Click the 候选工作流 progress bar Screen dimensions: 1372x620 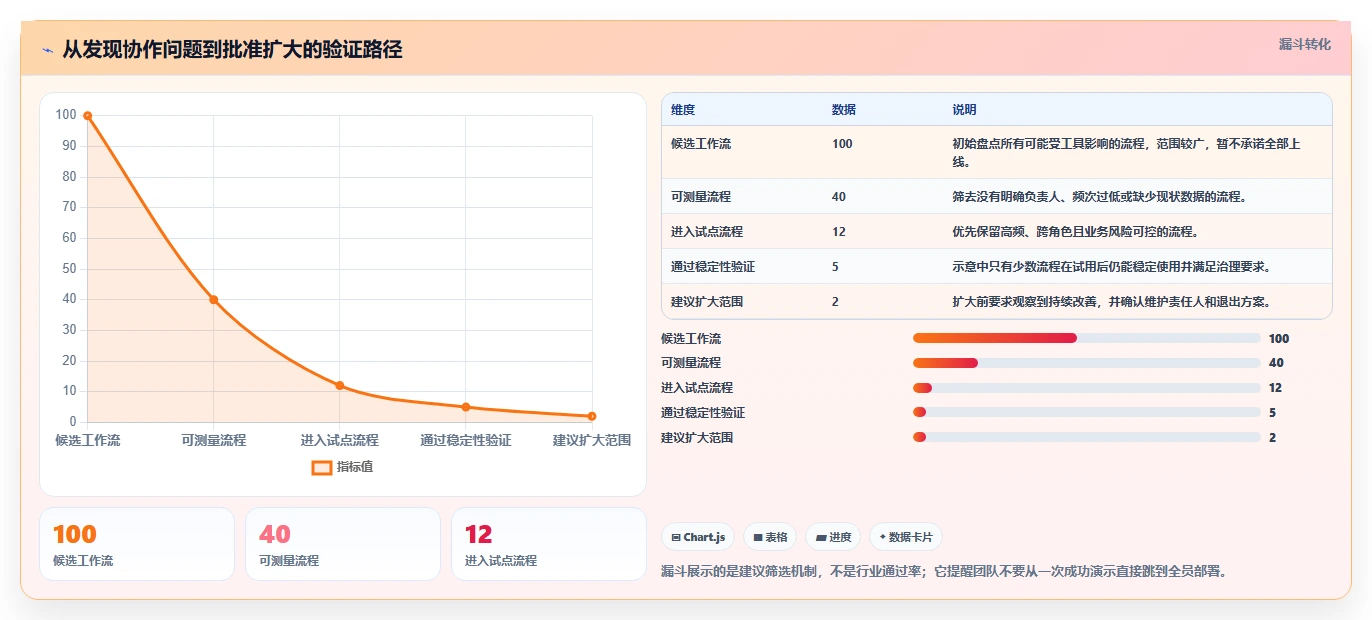click(x=1086, y=338)
